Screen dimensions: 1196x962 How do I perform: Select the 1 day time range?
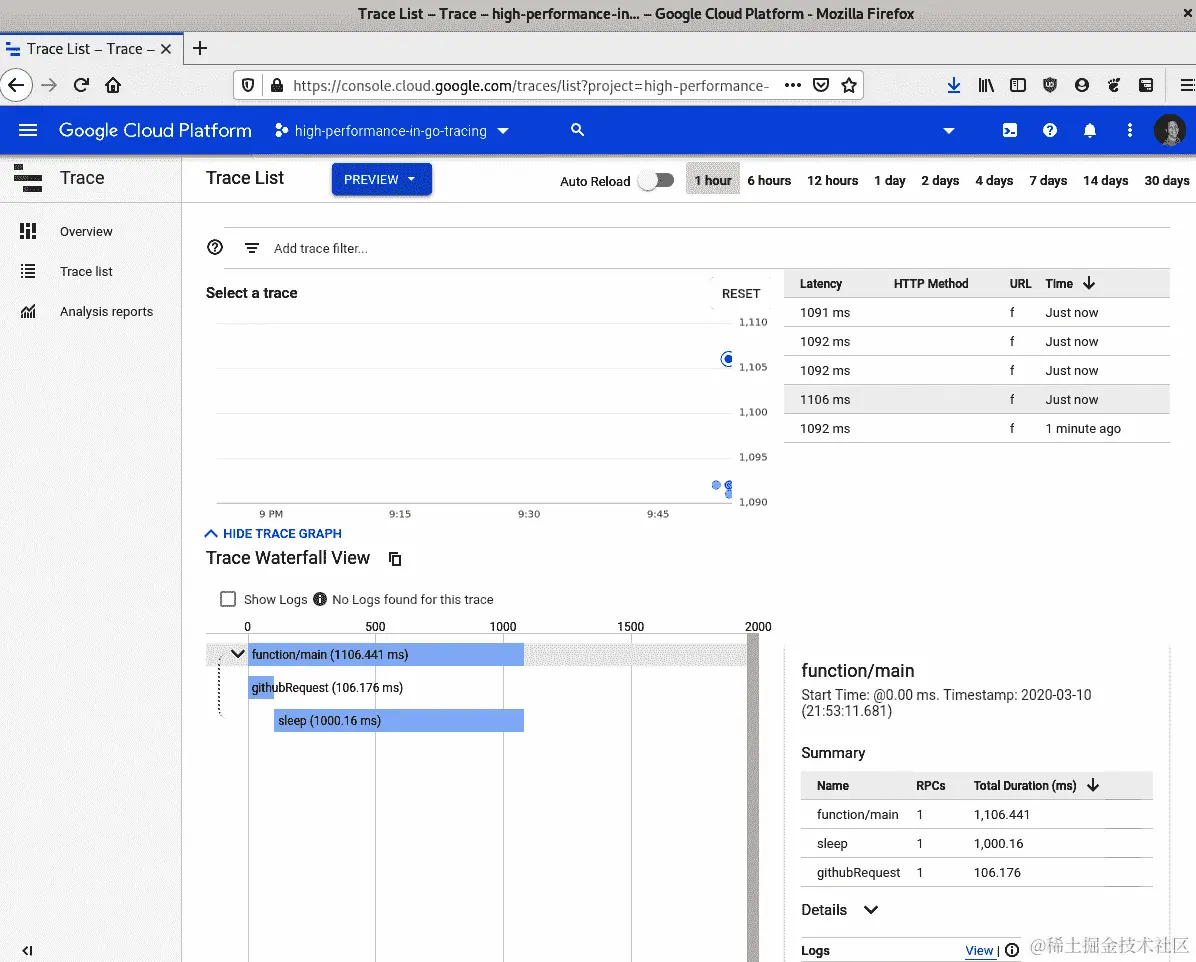(x=889, y=181)
